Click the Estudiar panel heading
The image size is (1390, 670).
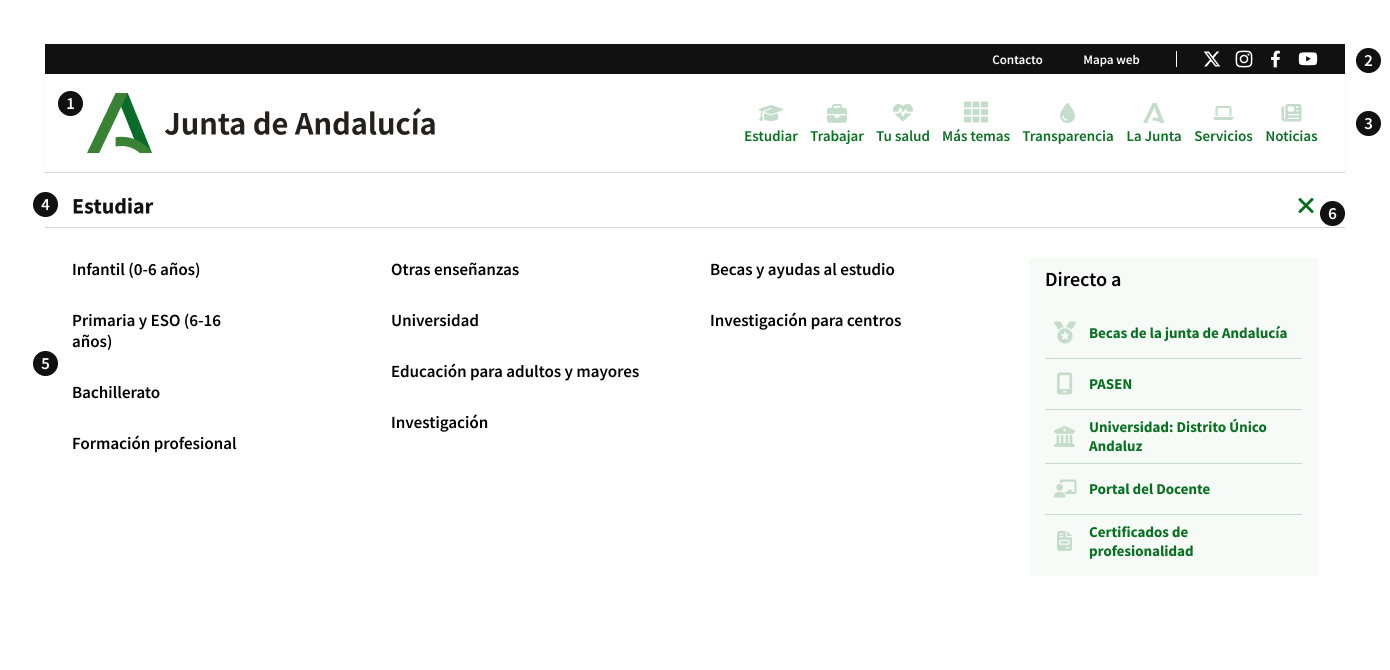point(112,206)
